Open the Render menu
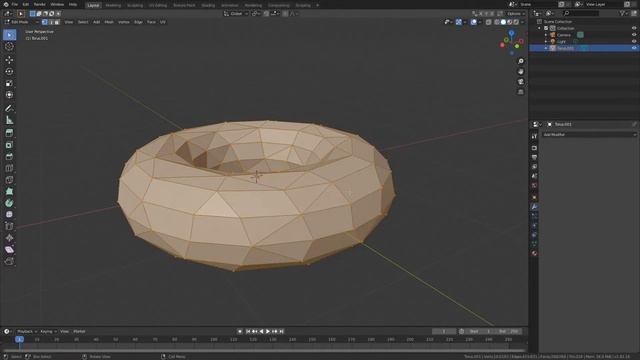 (40, 4)
